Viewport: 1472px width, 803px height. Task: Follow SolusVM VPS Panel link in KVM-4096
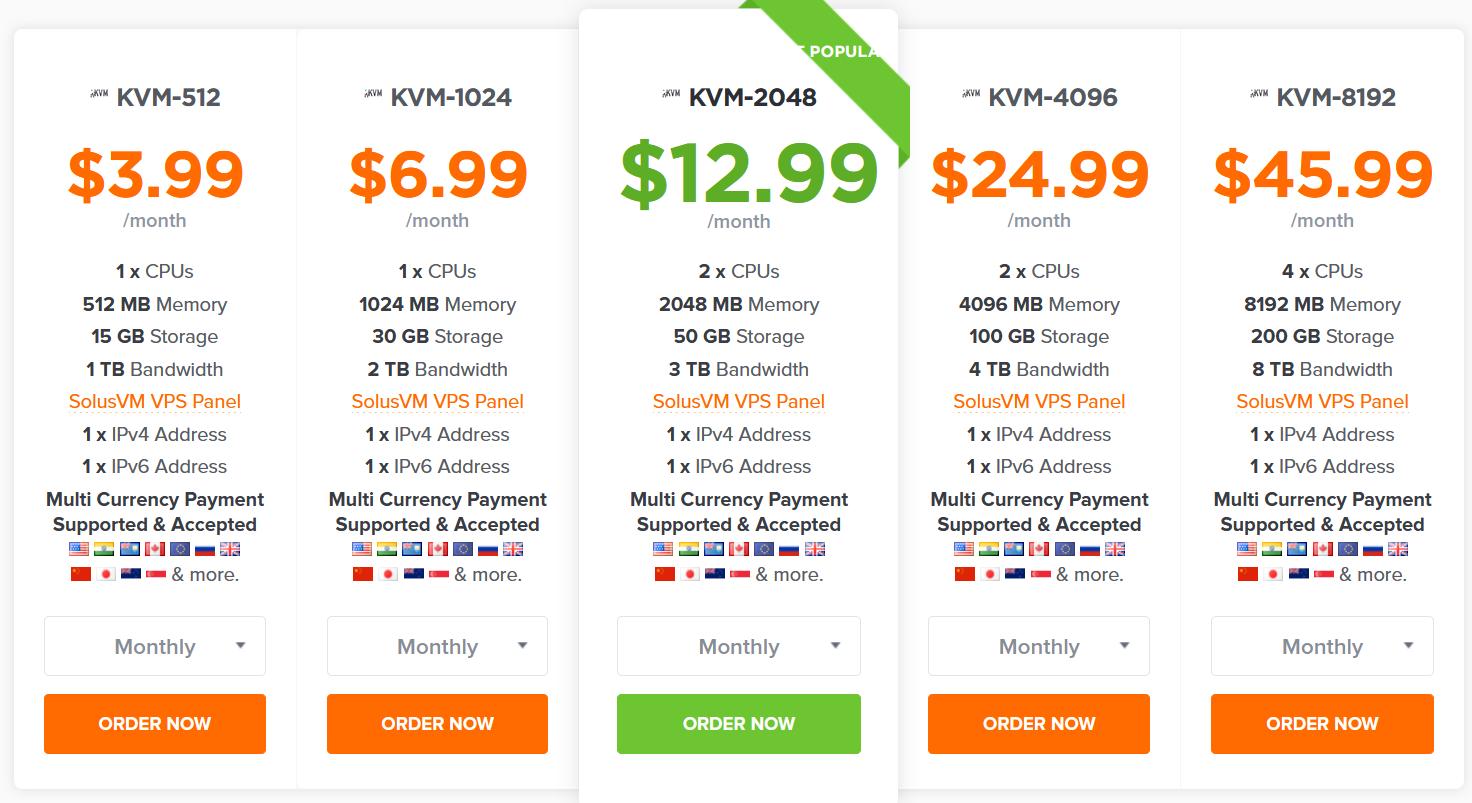[x=1039, y=402]
